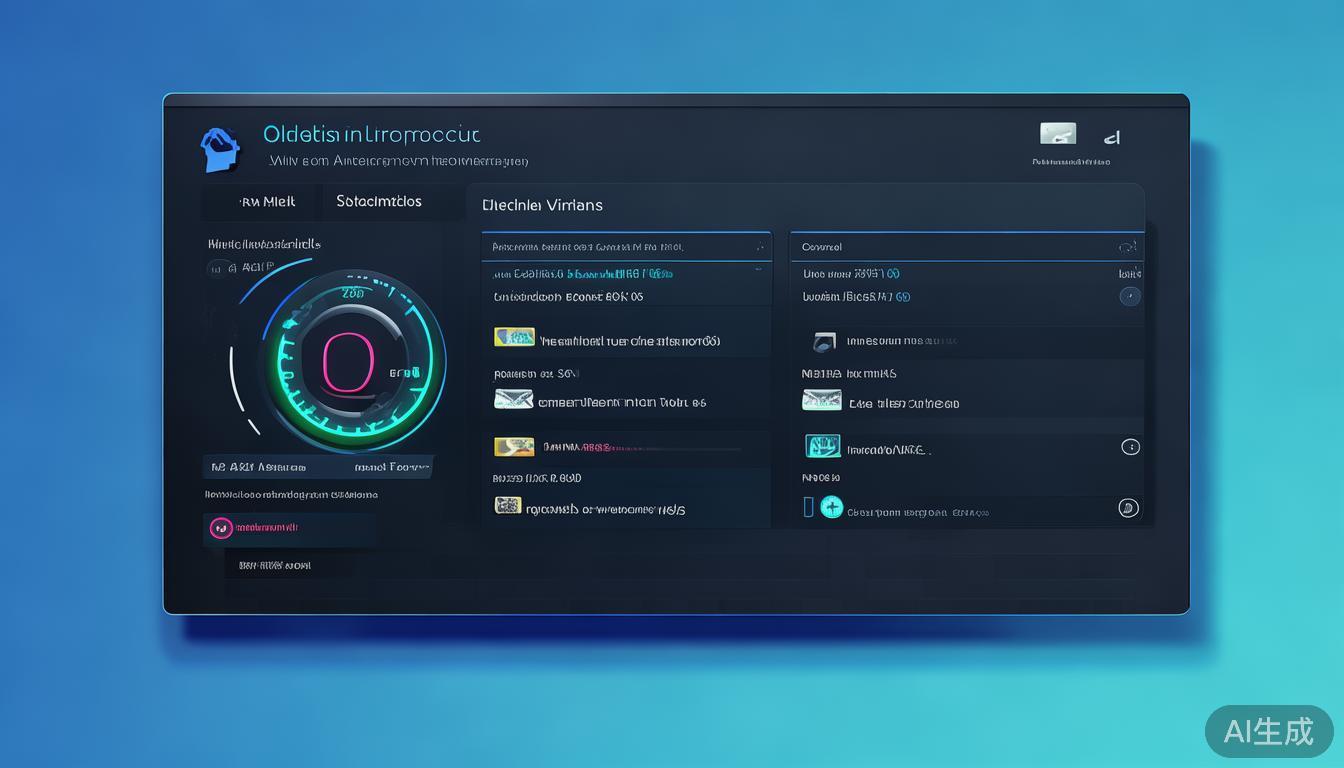Toggle the round button in right panel's top row

[1129, 296]
